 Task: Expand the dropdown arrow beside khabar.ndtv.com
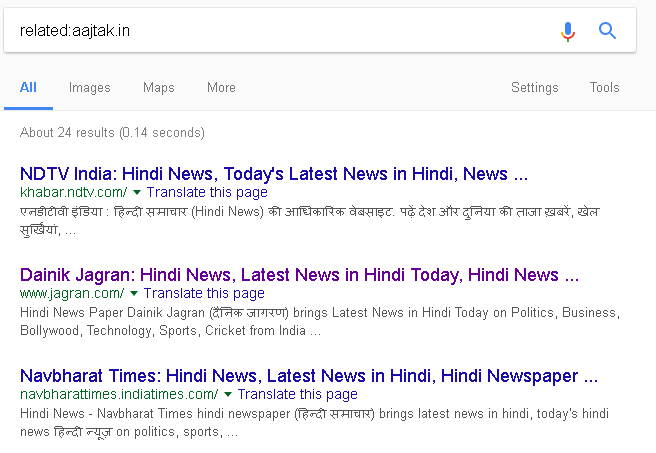[x=137, y=192]
